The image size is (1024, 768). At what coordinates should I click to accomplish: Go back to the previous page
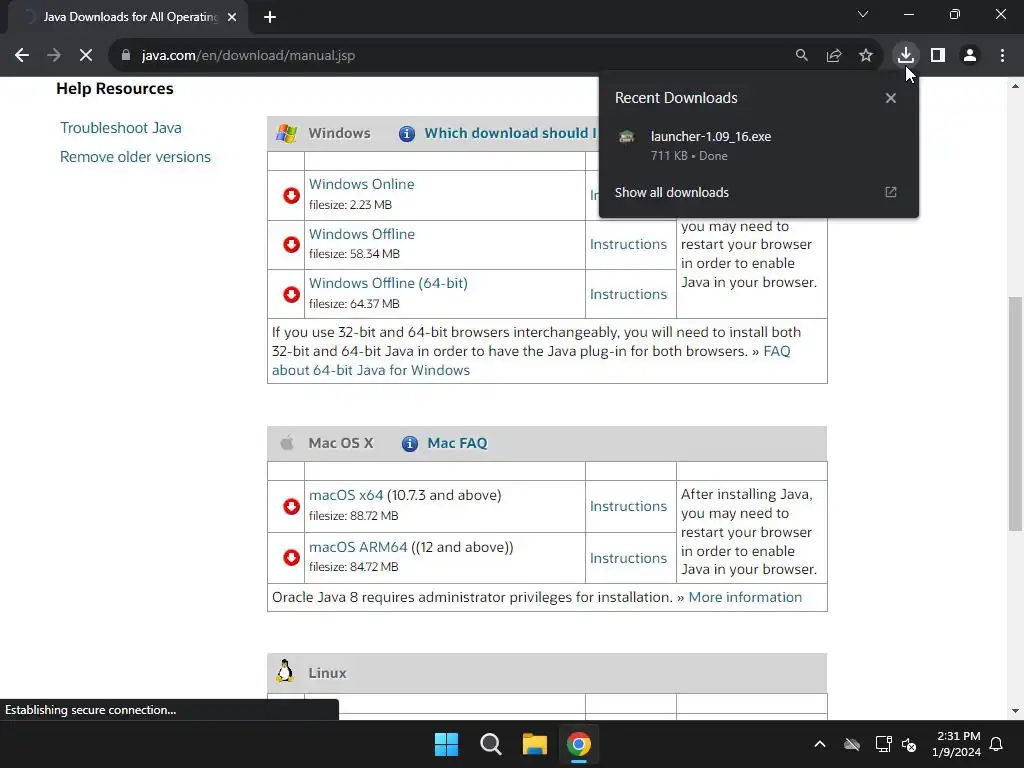(22, 56)
